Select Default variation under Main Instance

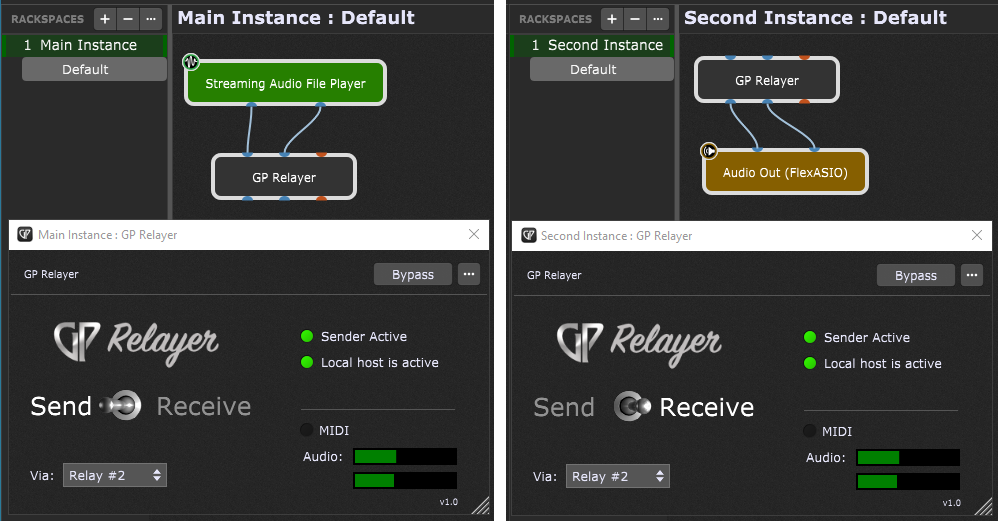pyautogui.click(x=94, y=69)
